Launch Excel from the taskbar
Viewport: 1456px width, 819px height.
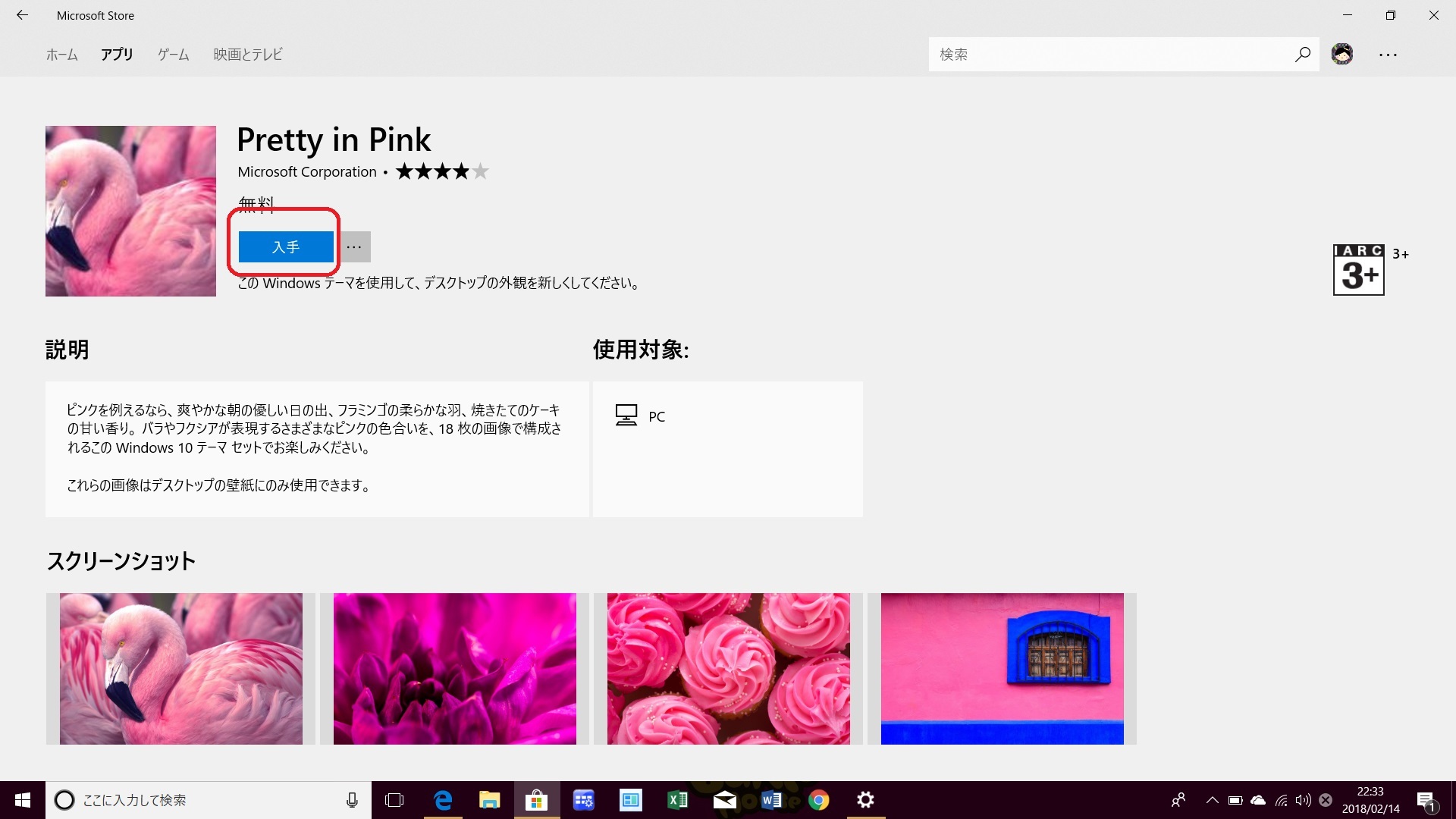point(677,800)
